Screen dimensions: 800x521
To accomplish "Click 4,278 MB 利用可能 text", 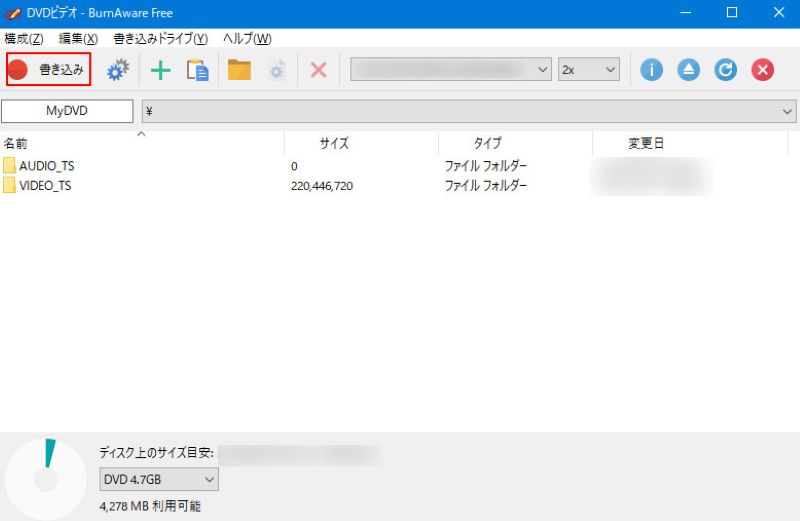I will click(150, 506).
